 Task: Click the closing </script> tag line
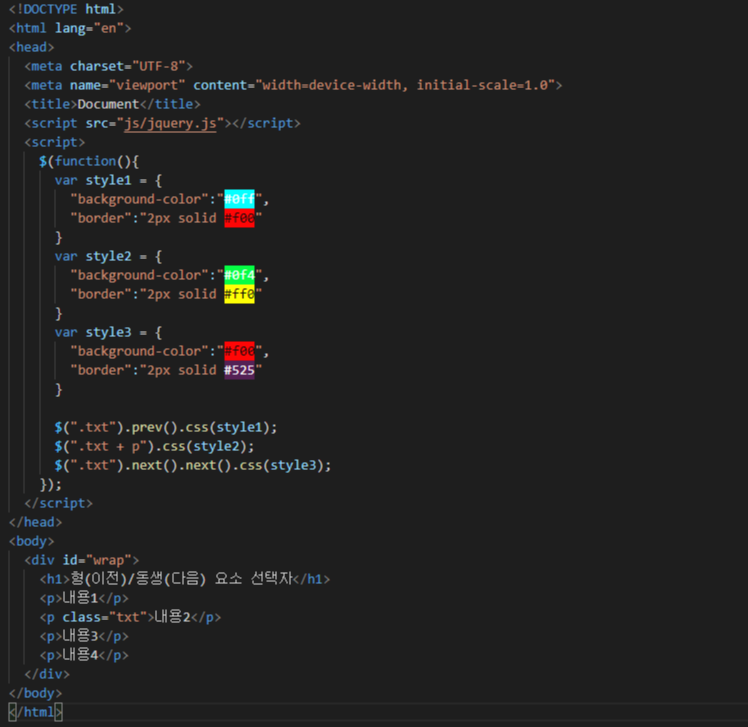pyautogui.click(x=58, y=503)
